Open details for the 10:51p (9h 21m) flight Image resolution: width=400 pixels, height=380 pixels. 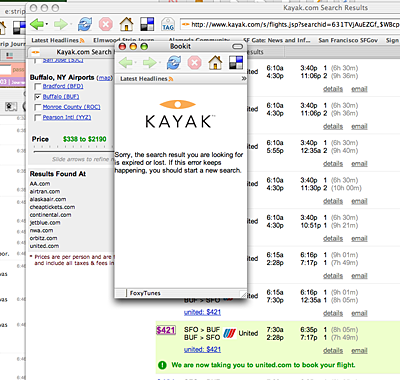point(333,238)
